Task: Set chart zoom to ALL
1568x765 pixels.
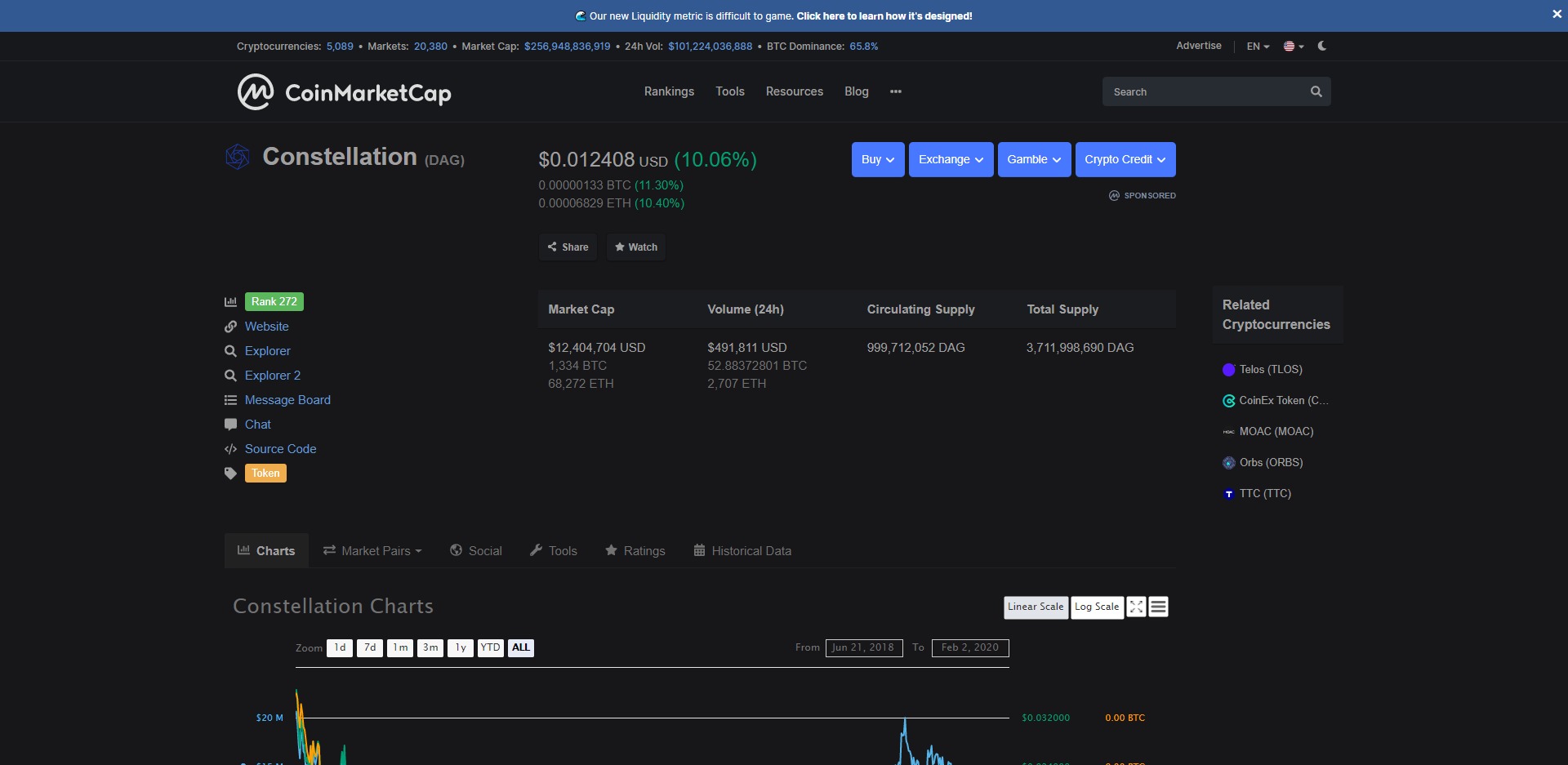Action: point(521,647)
